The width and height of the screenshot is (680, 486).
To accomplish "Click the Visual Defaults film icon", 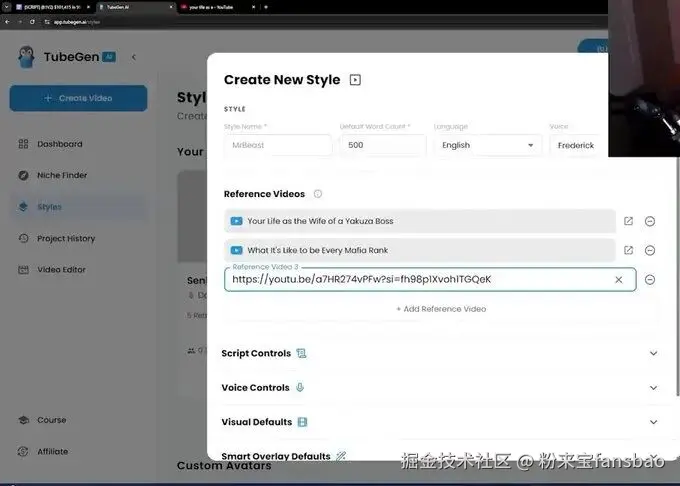I will (x=302, y=422).
